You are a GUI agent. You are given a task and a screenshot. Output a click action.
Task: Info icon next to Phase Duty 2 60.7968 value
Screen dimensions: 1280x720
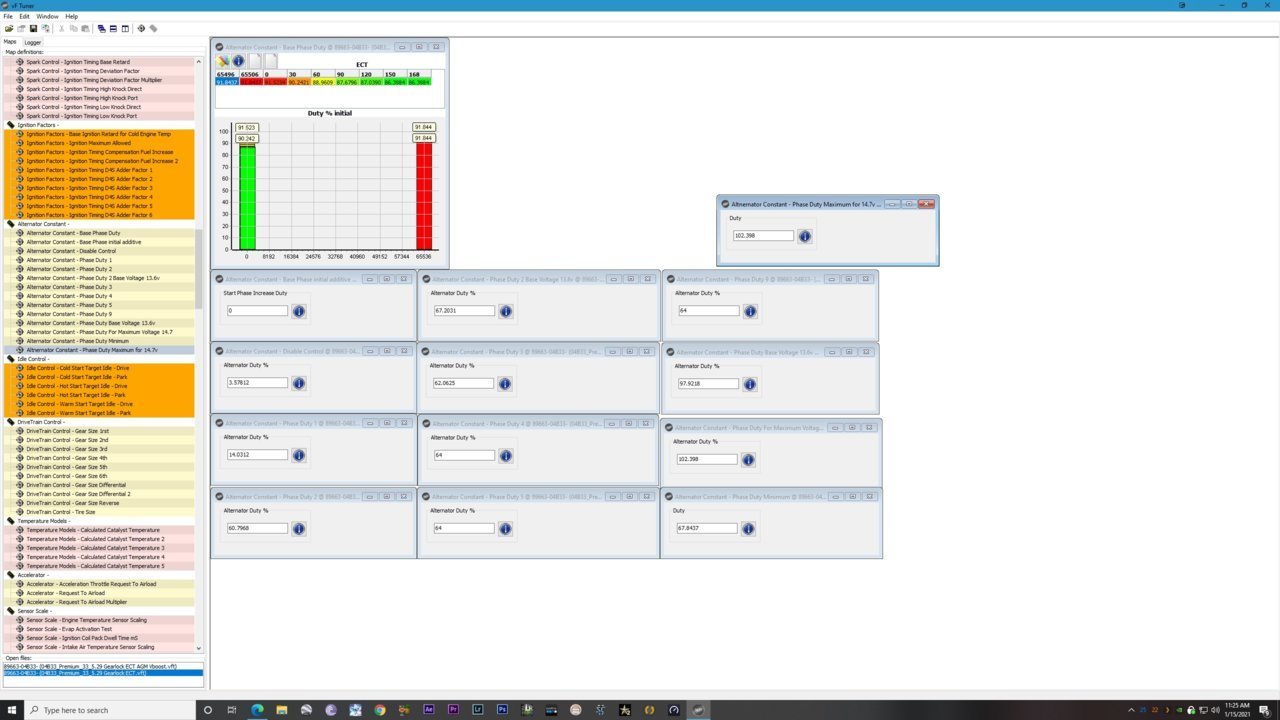(x=298, y=528)
